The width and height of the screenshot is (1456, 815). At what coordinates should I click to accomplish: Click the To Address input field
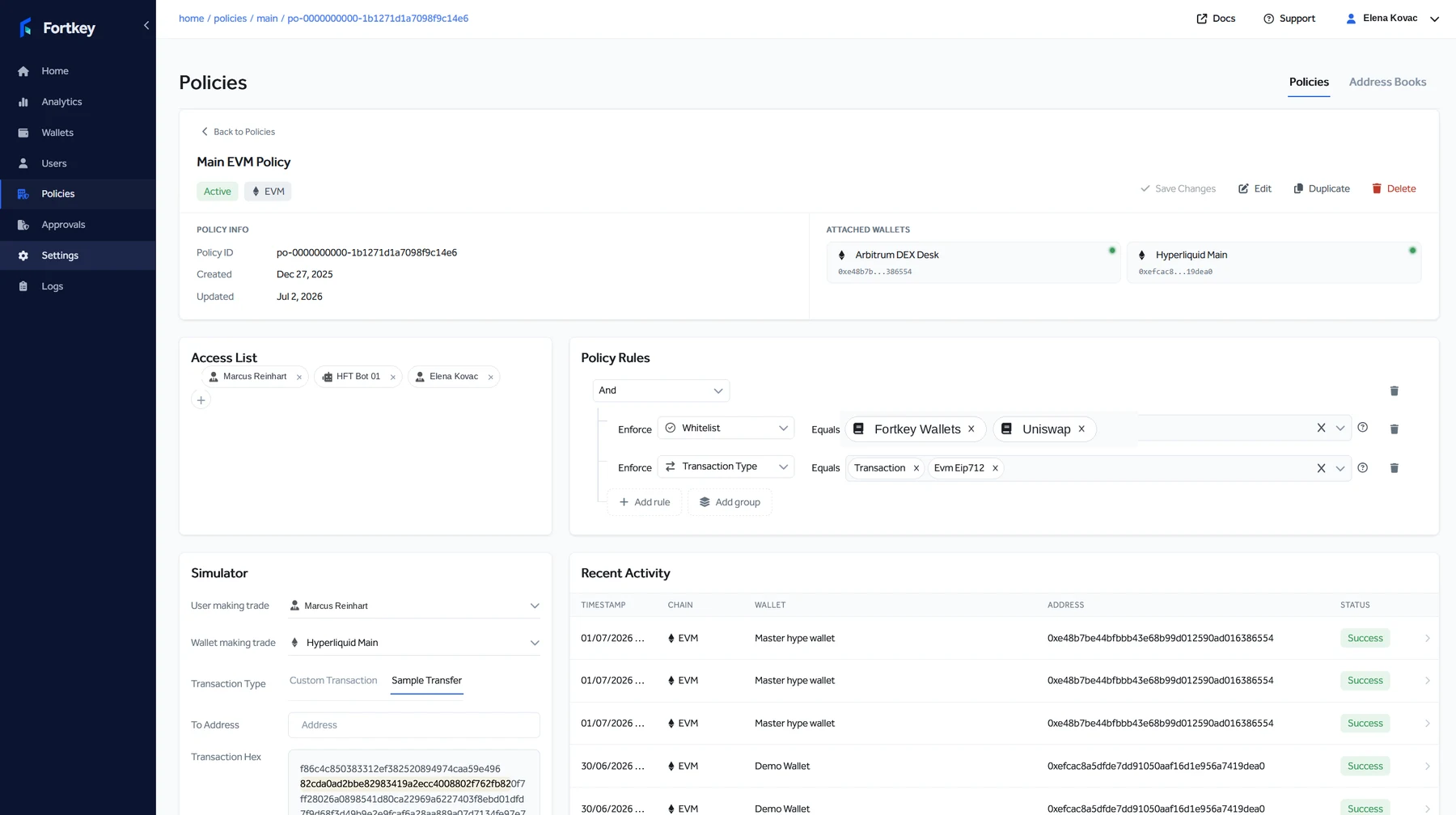tap(414, 725)
